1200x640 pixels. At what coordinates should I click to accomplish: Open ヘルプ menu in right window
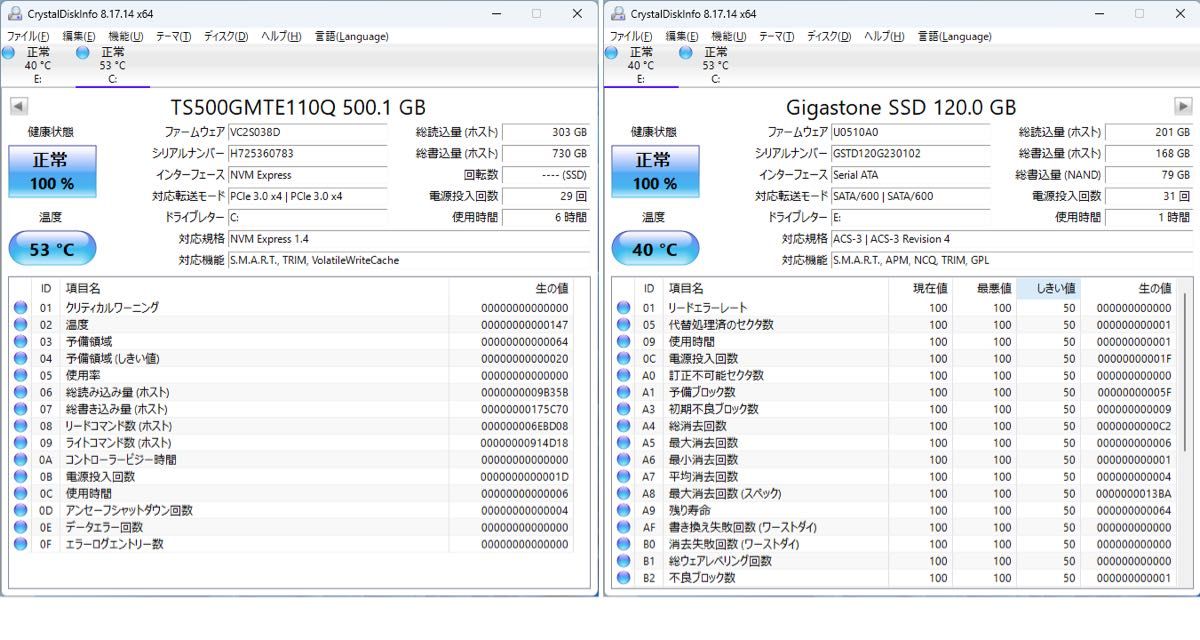[884, 36]
